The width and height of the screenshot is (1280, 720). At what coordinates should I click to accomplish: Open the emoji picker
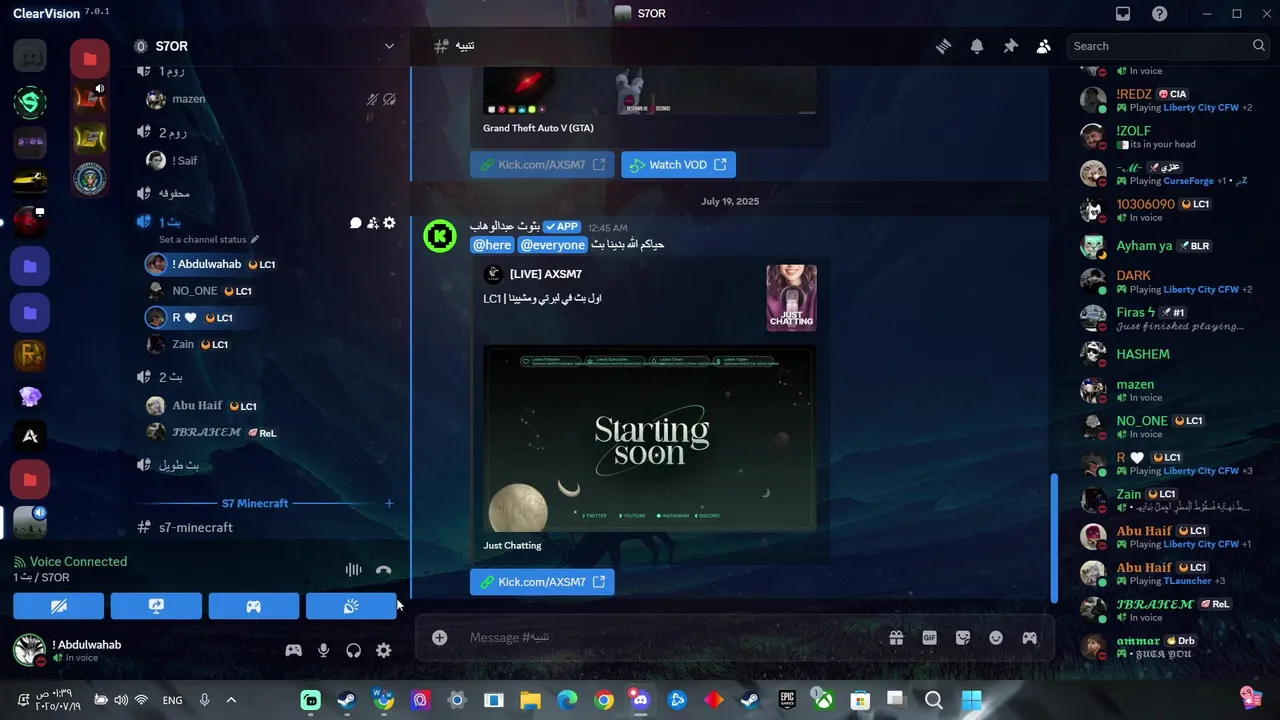pos(996,638)
